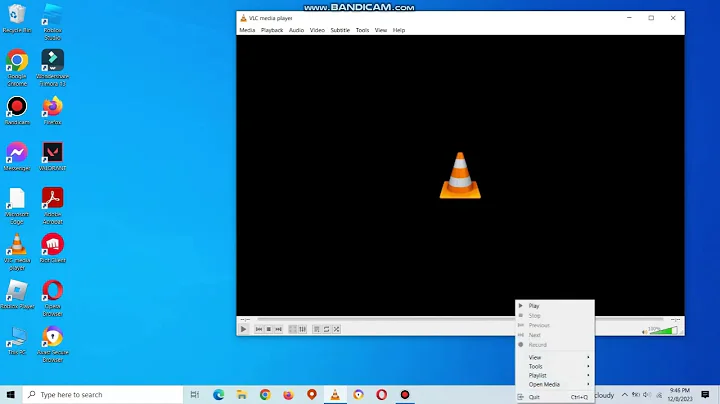Mute audio via the speaker icon in VLC

point(645,331)
